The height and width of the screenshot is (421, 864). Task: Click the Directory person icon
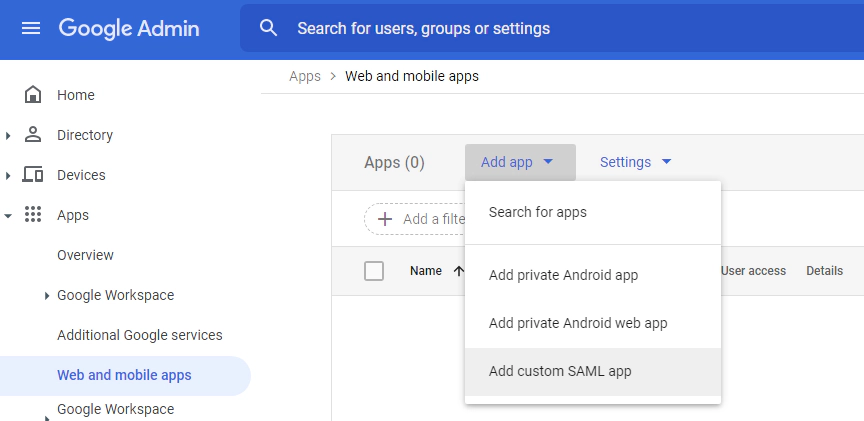point(33,135)
